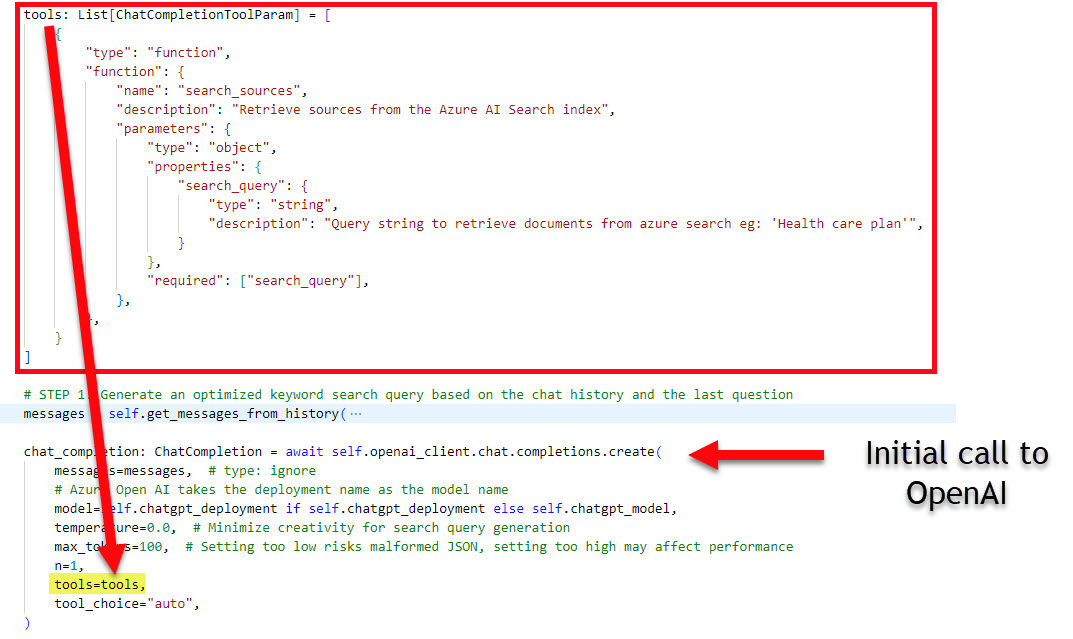Click highlighted tools=tools argument

[97, 584]
